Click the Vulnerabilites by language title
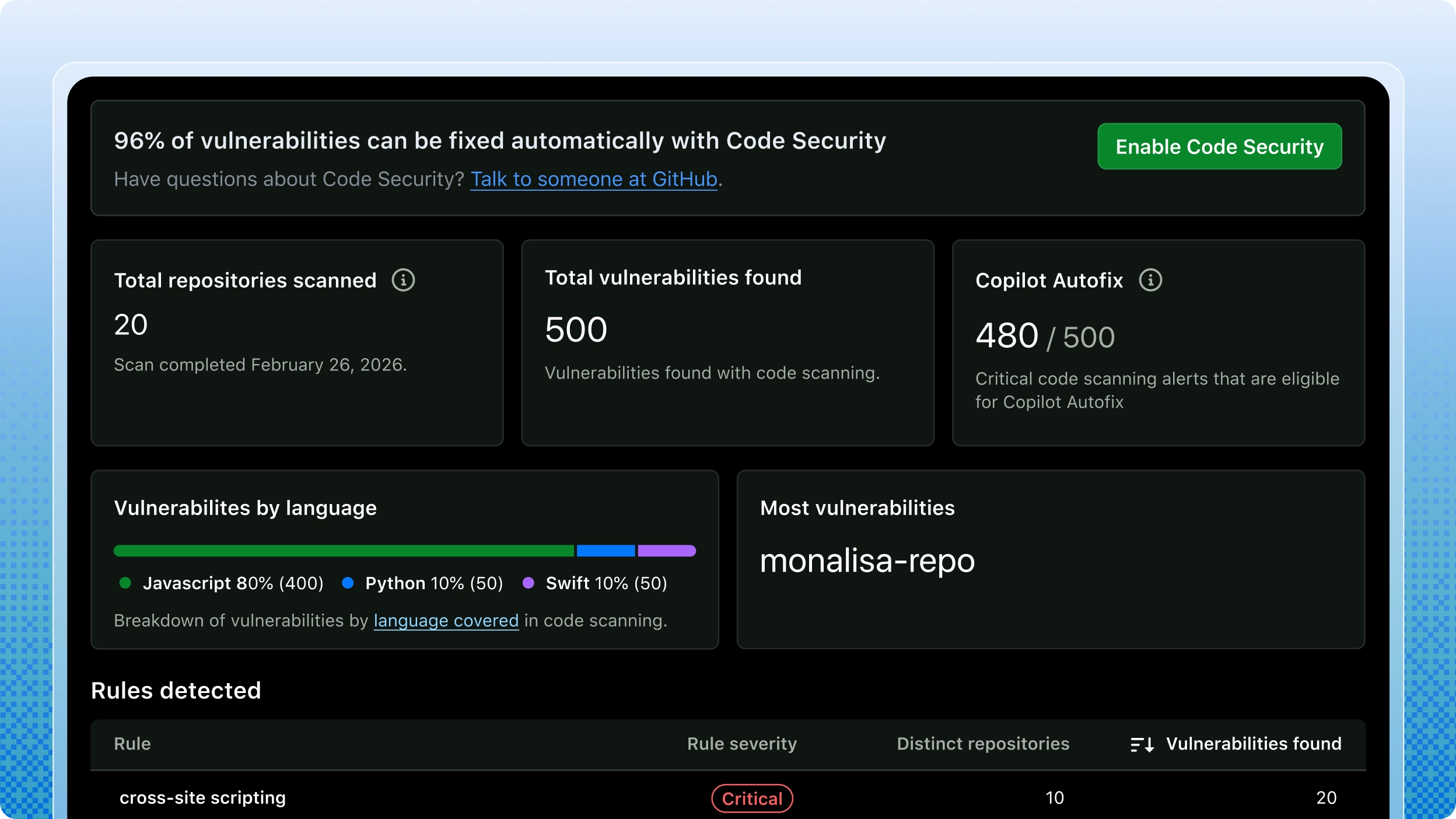The image size is (1456, 819). click(245, 508)
